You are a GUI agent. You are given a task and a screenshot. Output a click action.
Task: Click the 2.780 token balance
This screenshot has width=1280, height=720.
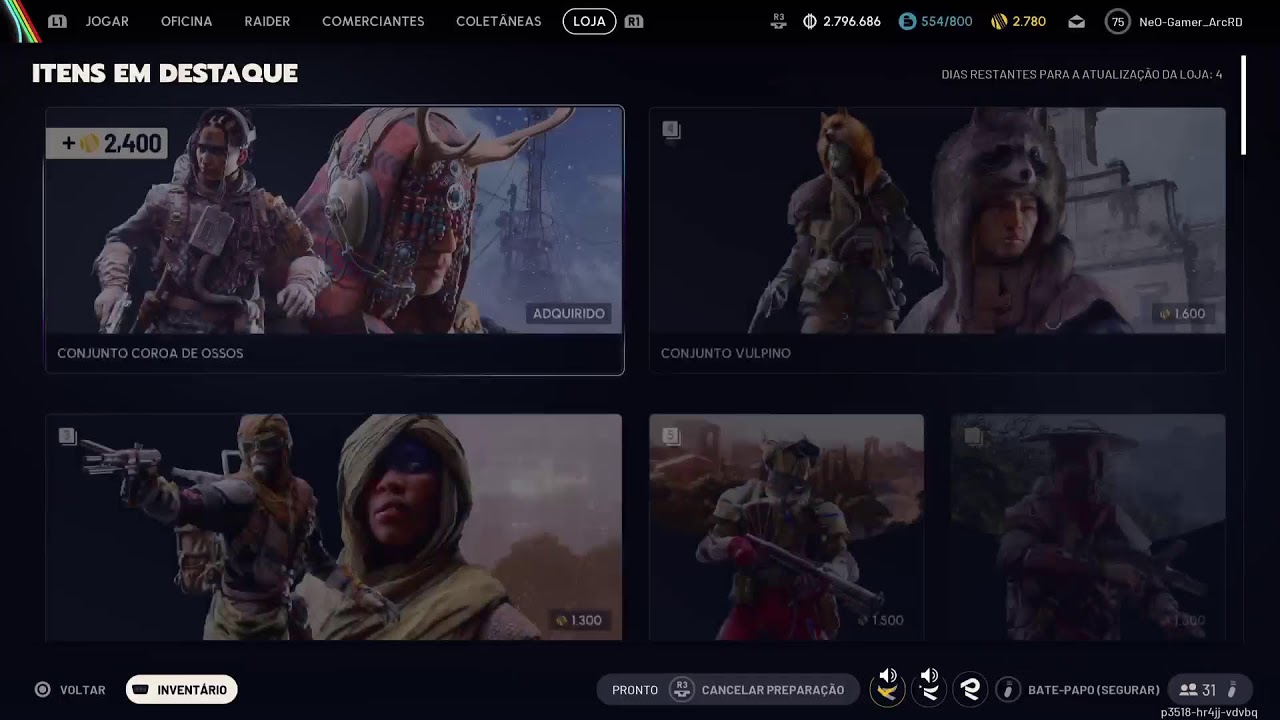click(x=1029, y=21)
